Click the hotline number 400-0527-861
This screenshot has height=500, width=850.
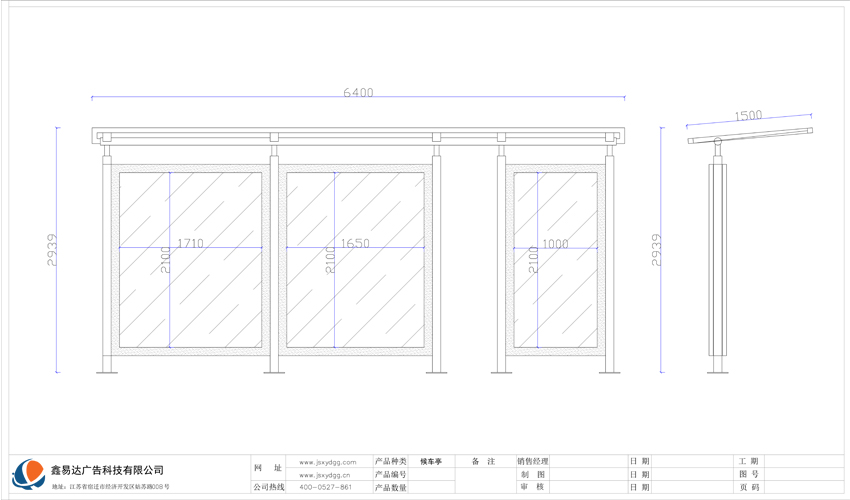tap(325, 487)
